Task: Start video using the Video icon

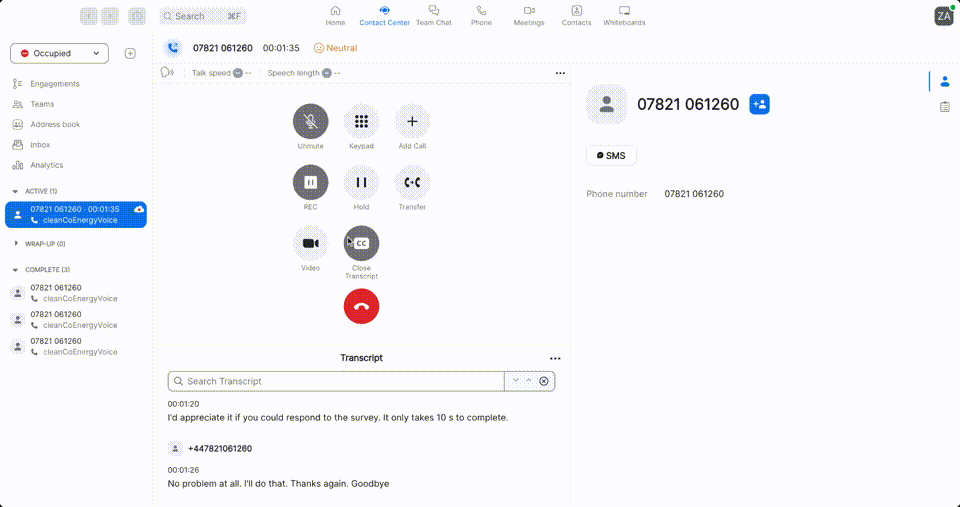Action: [x=310, y=243]
